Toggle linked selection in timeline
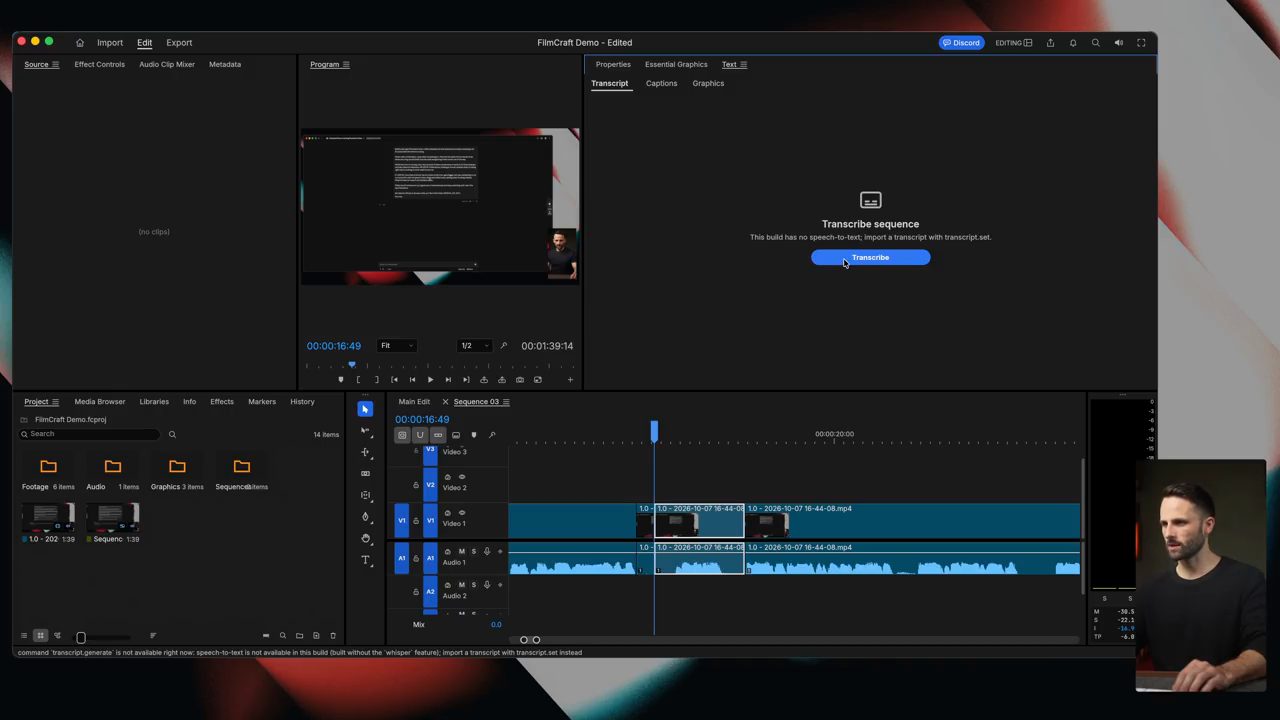The image size is (1280, 720). pyautogui.click(x=438, y=435)
